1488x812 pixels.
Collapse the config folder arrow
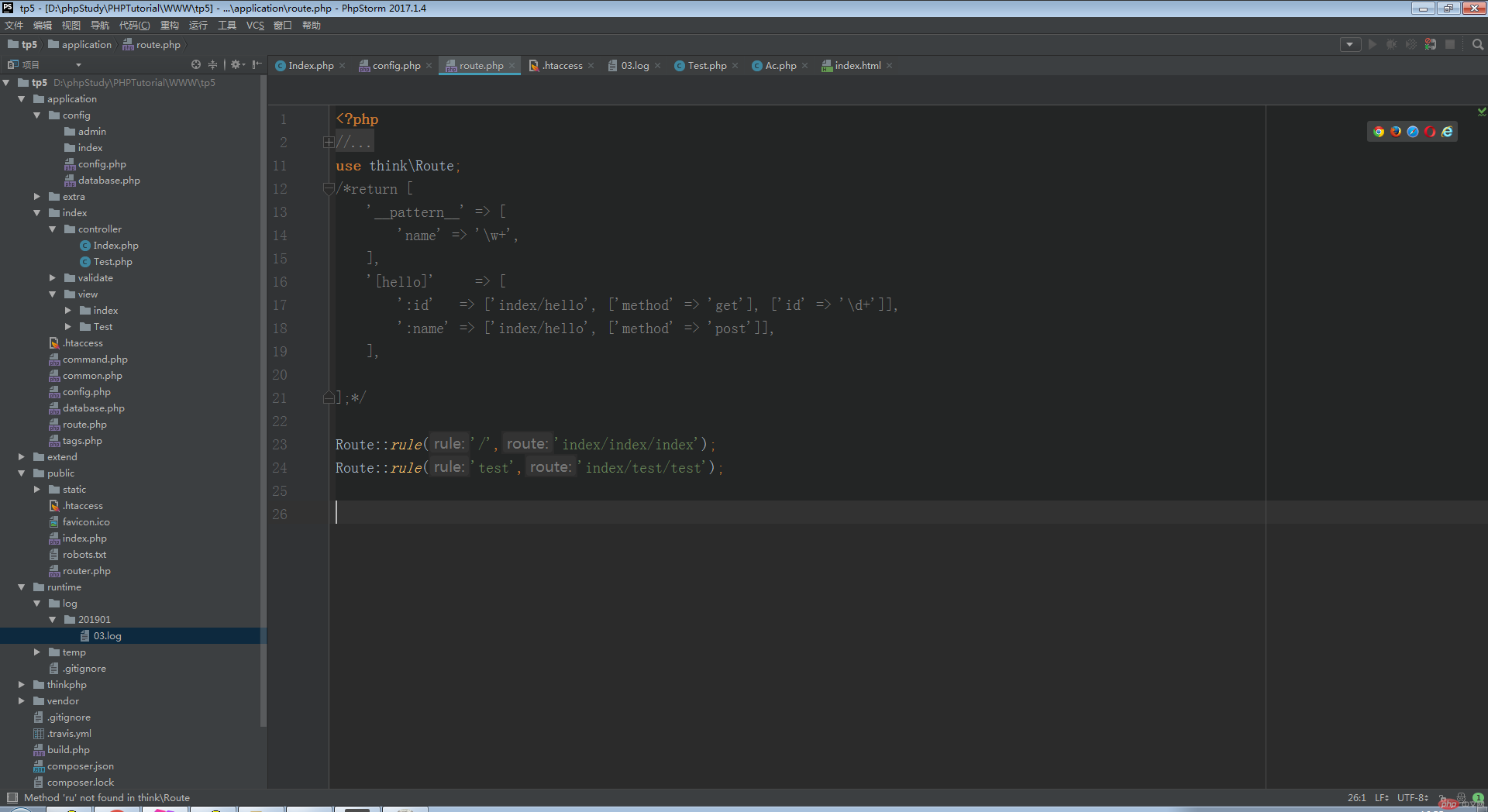37,115
